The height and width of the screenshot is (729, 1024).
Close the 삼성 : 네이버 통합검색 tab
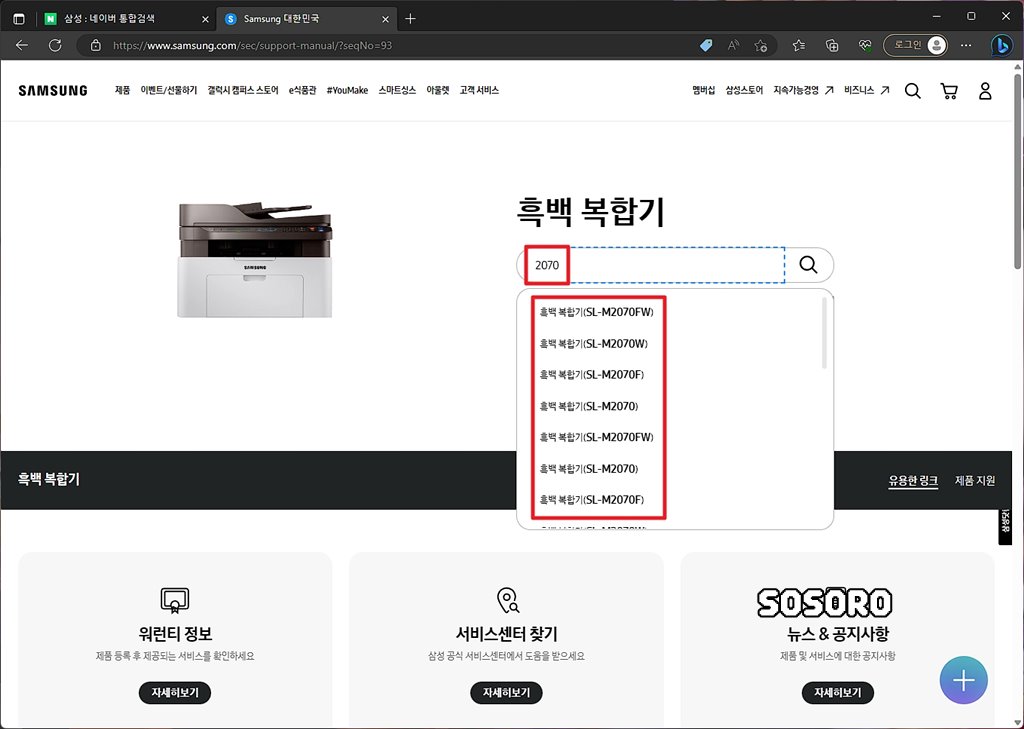(205, 20)
